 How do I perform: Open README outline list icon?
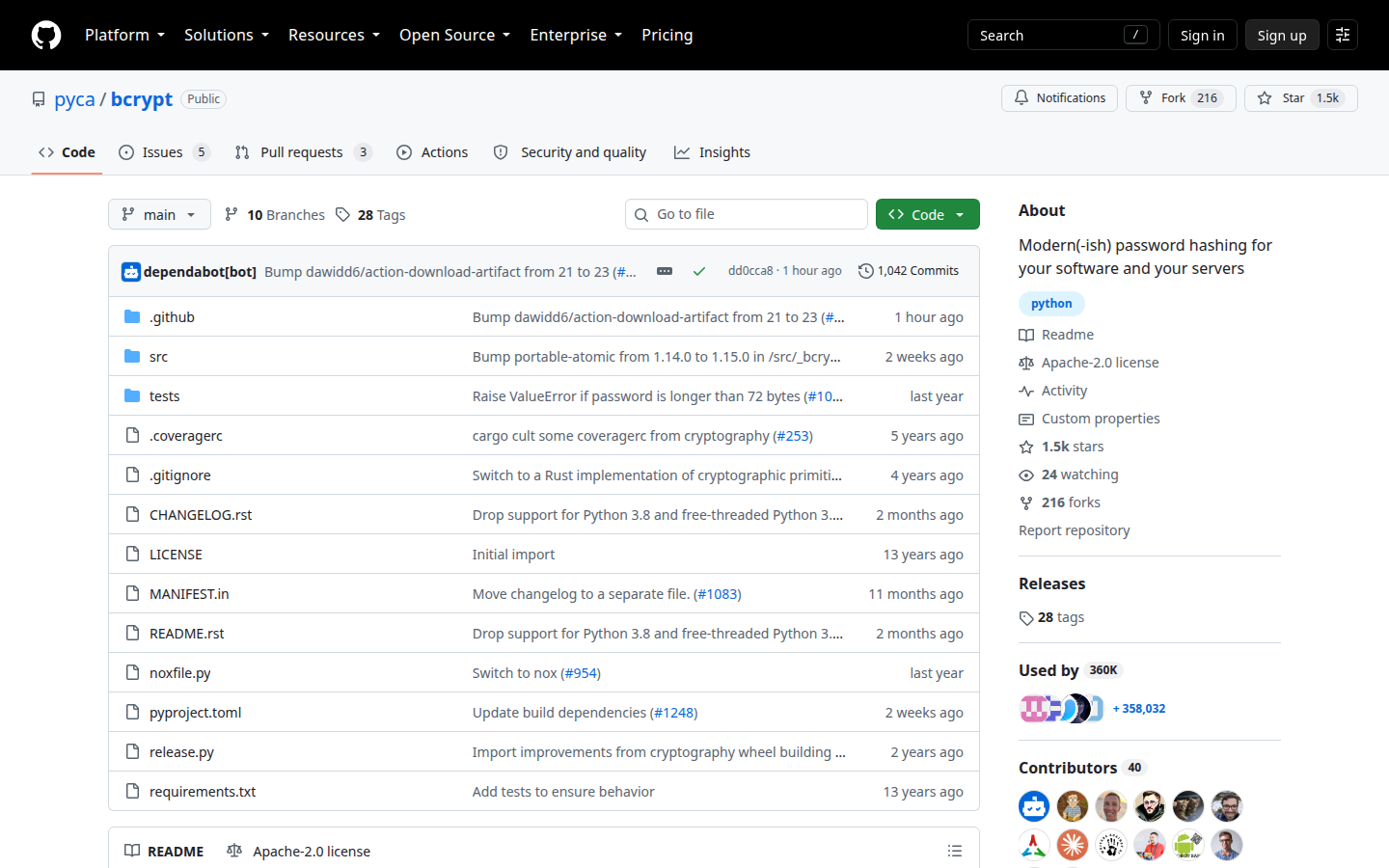(955, 851)
